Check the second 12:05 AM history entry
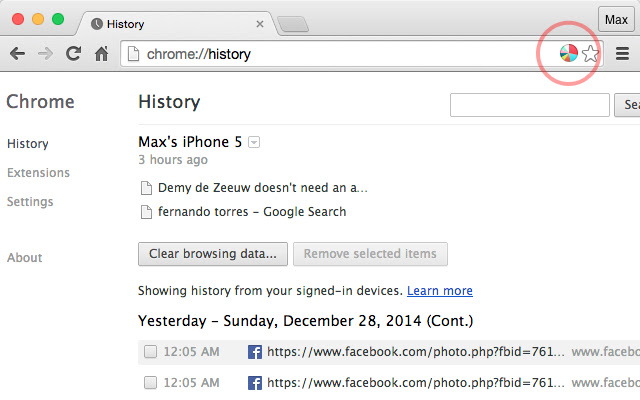 tap(150, 383)
